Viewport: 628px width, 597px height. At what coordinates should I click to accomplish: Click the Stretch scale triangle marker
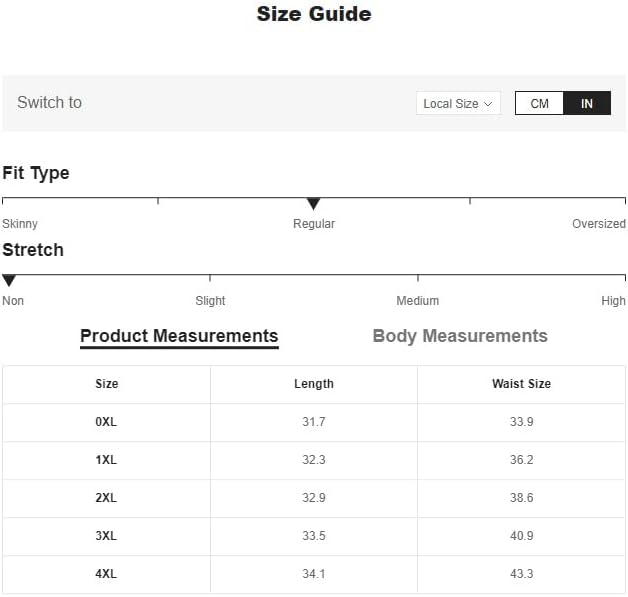9,281
